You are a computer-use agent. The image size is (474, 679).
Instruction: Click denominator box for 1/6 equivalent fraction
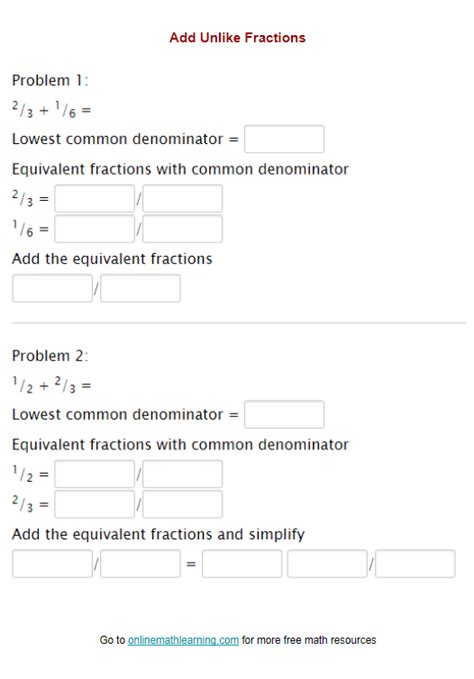pos(183,229)
